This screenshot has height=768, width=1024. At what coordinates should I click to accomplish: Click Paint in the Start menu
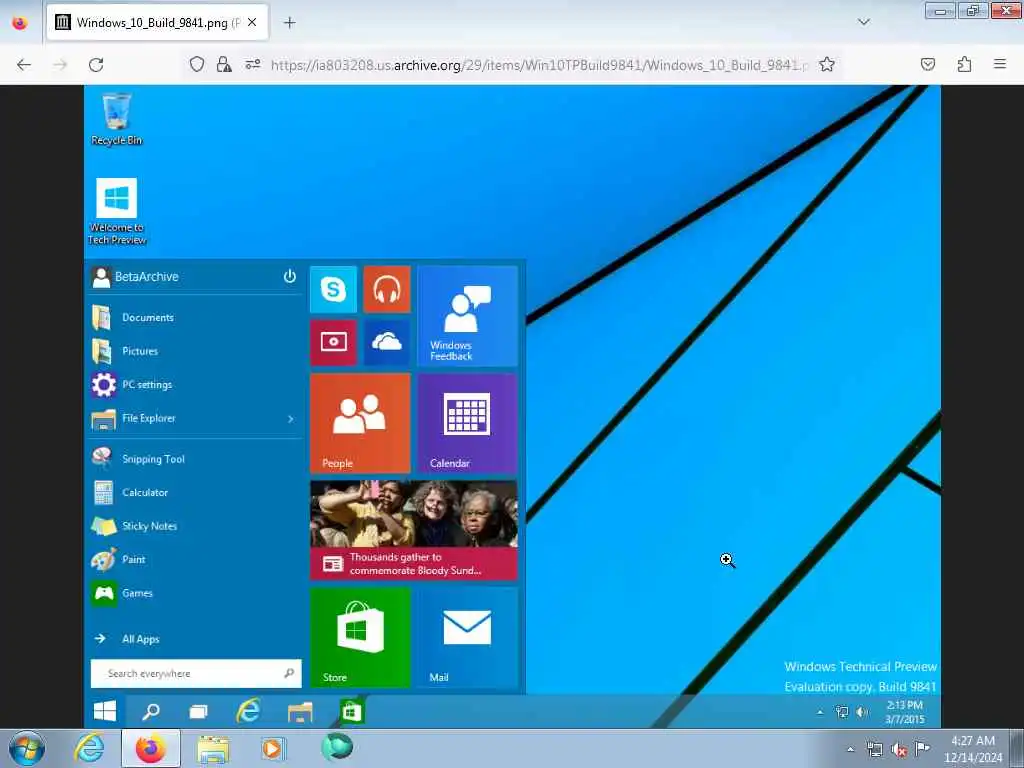[x=195, y=560]
